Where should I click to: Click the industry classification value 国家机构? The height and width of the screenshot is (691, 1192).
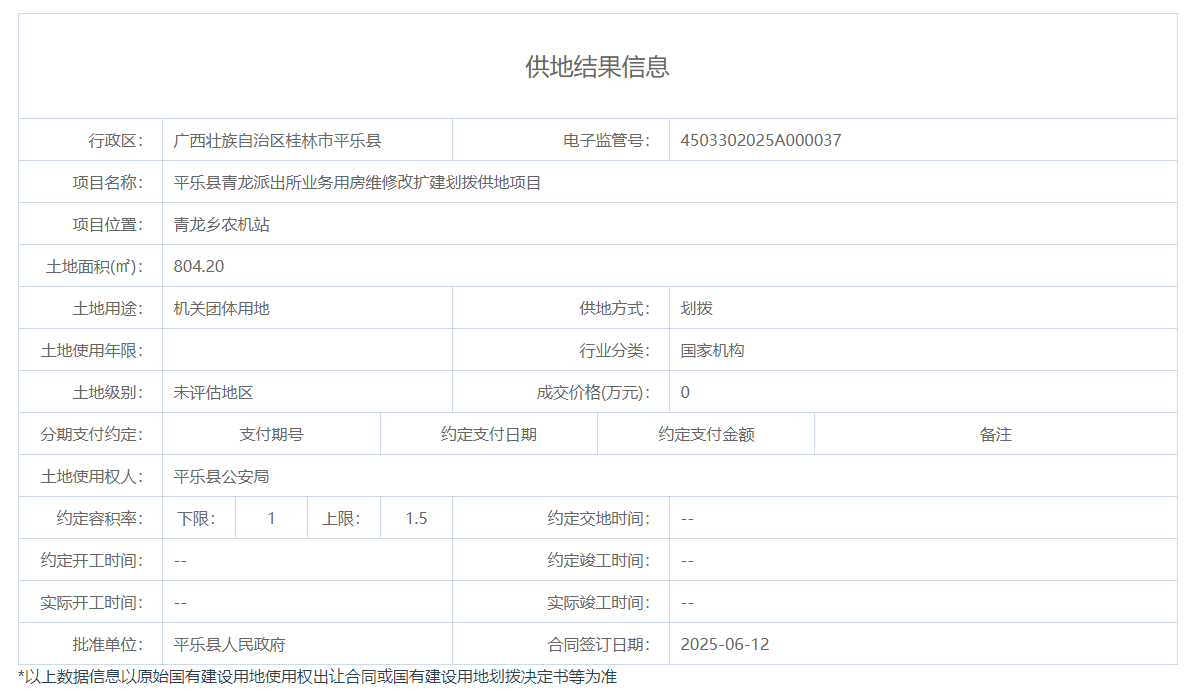tap(712, 350)
